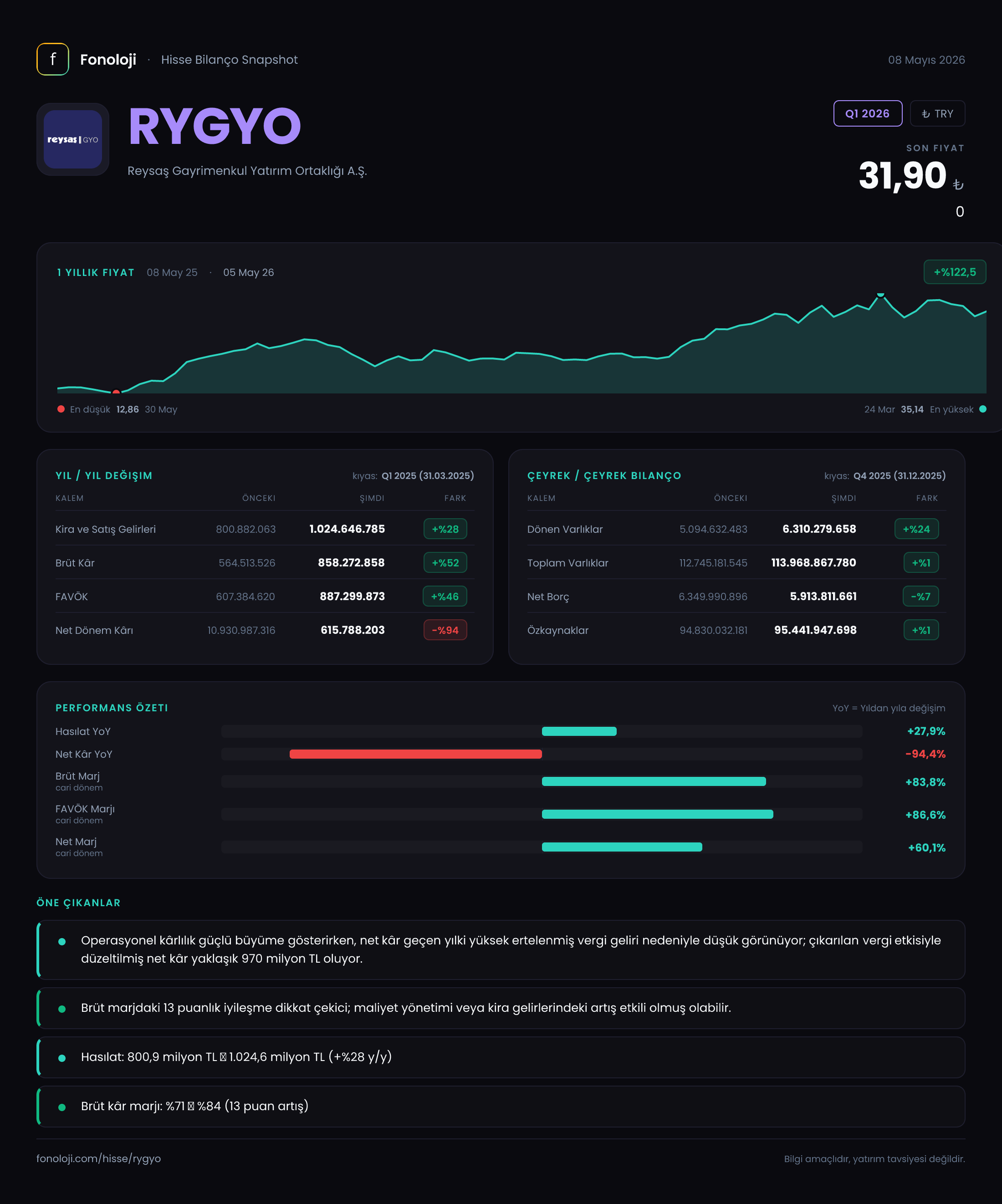The image size is (1002, 1204).
Task: Click value 95.441.947.698 for Özkaynaklar
Action: pos(815,630)
